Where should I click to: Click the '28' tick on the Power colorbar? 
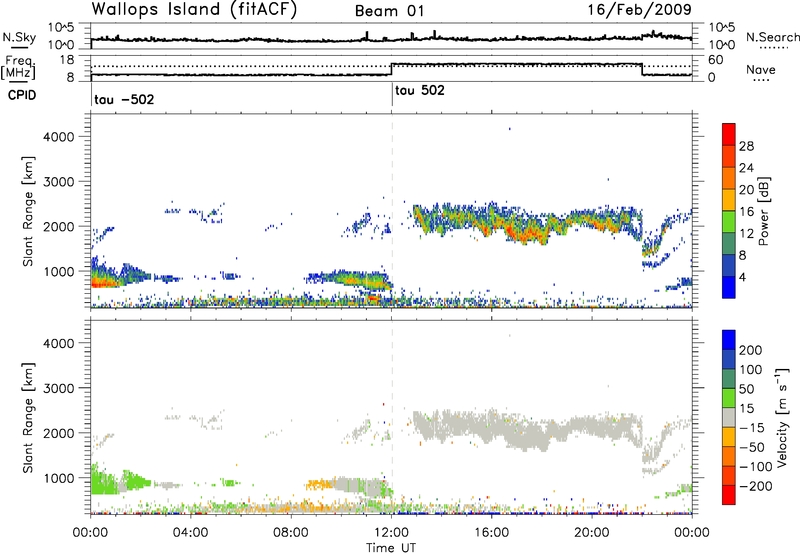click(x=746, y=146)
